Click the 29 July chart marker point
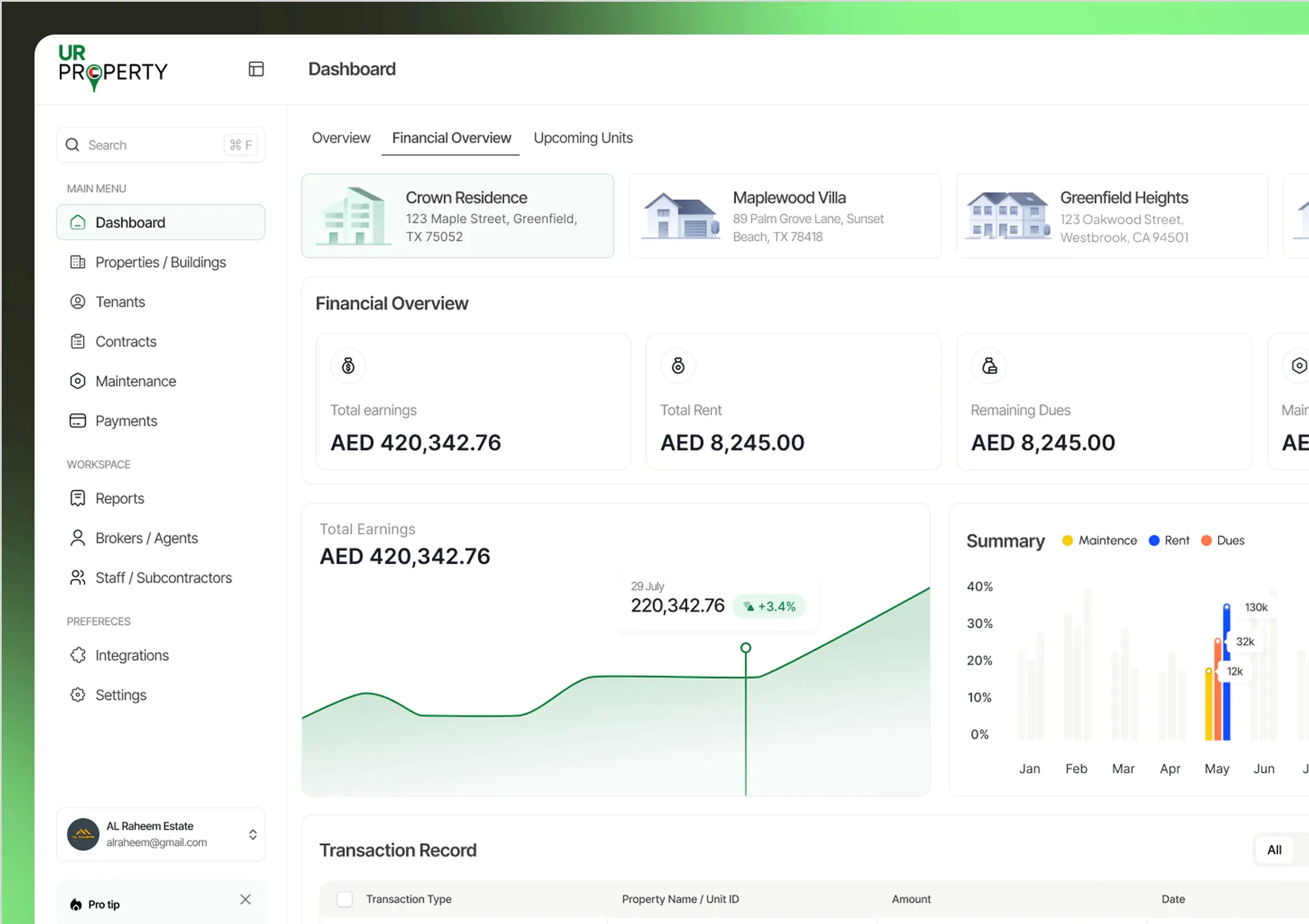The width and height of the screenshot is (1309, 924). click(745, 648)
